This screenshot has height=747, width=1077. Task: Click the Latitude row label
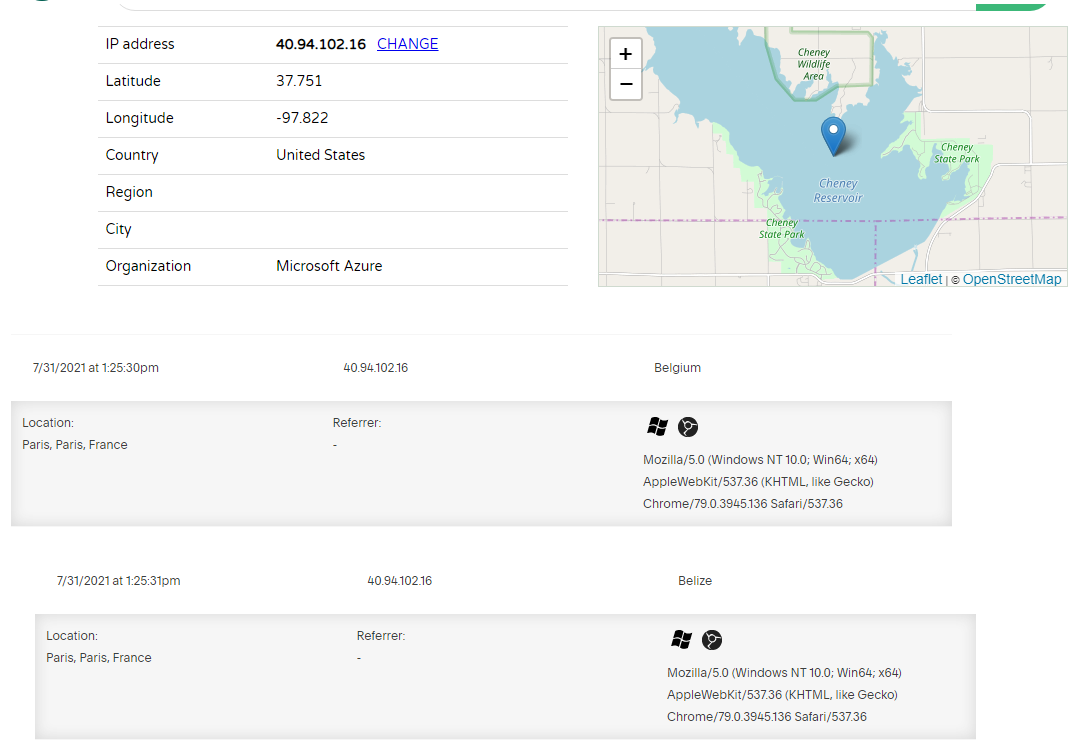[x=133, y=81]
